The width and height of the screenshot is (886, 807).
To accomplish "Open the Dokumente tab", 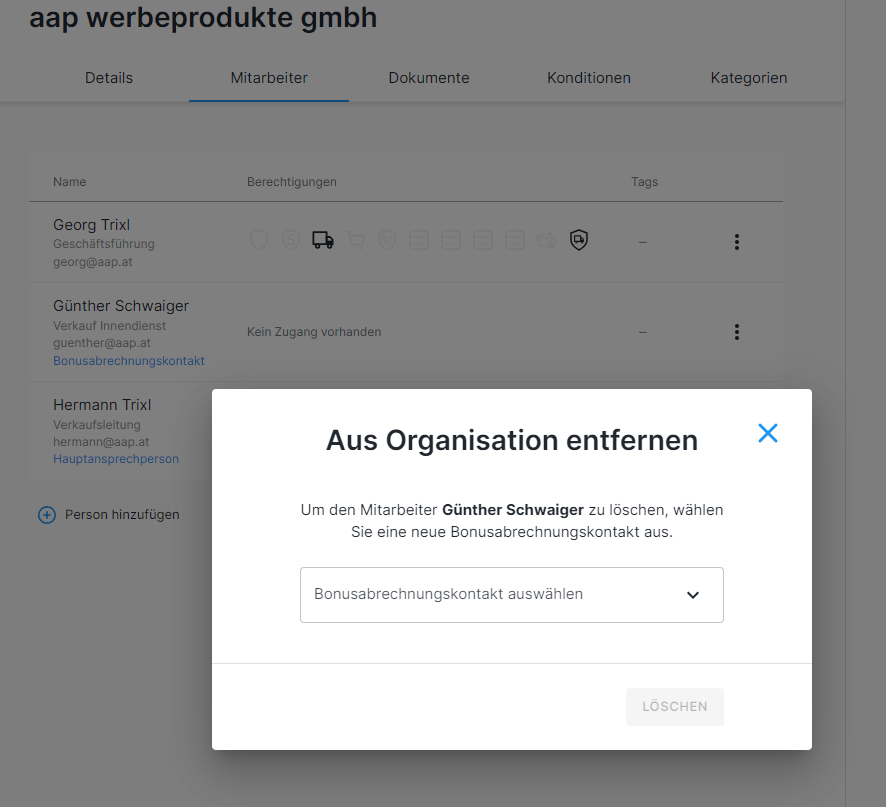I will [429, 78].
